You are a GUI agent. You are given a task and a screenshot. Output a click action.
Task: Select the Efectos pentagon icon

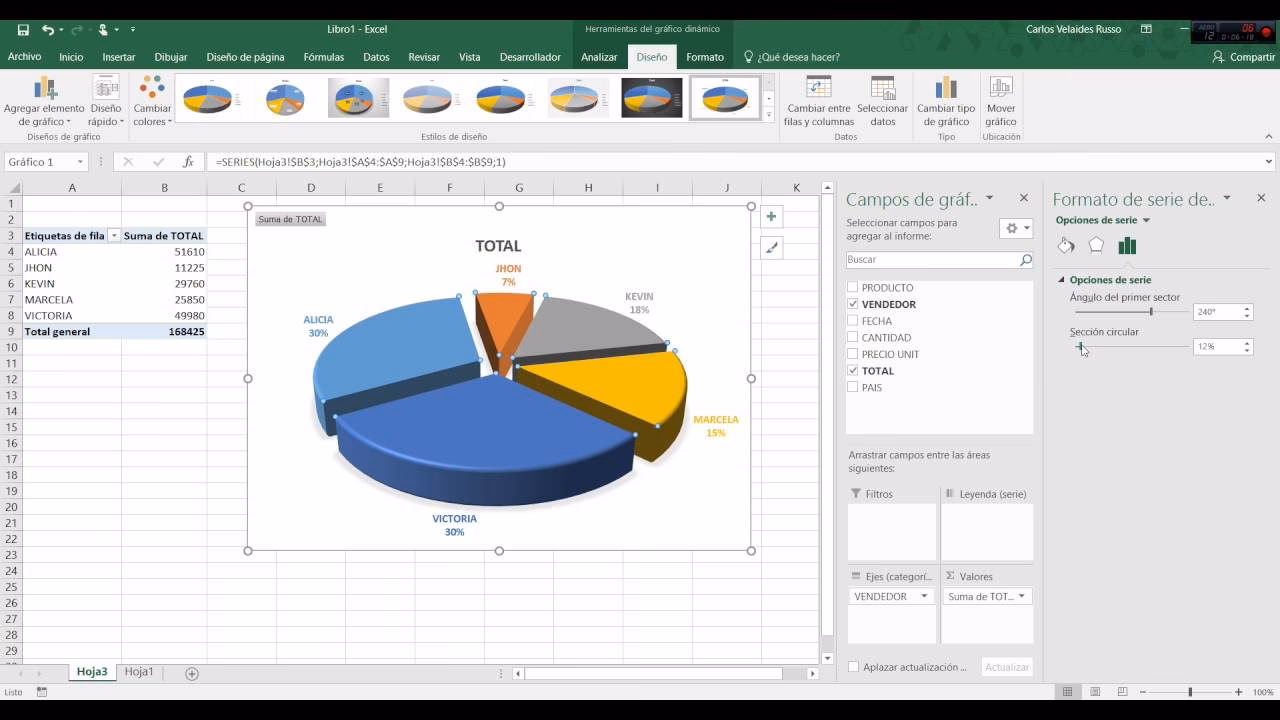(1096, 244)
